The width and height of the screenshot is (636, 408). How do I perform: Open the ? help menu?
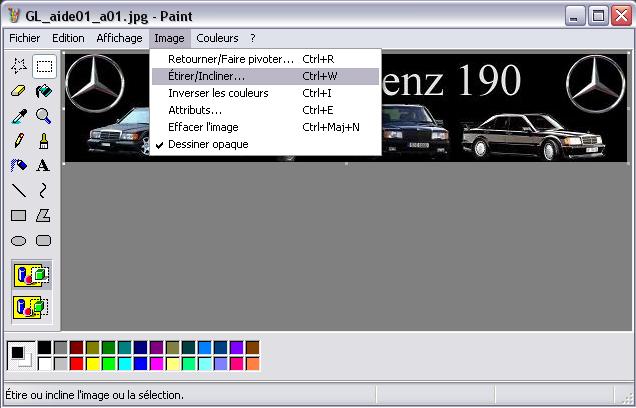(x=253, y=38)
